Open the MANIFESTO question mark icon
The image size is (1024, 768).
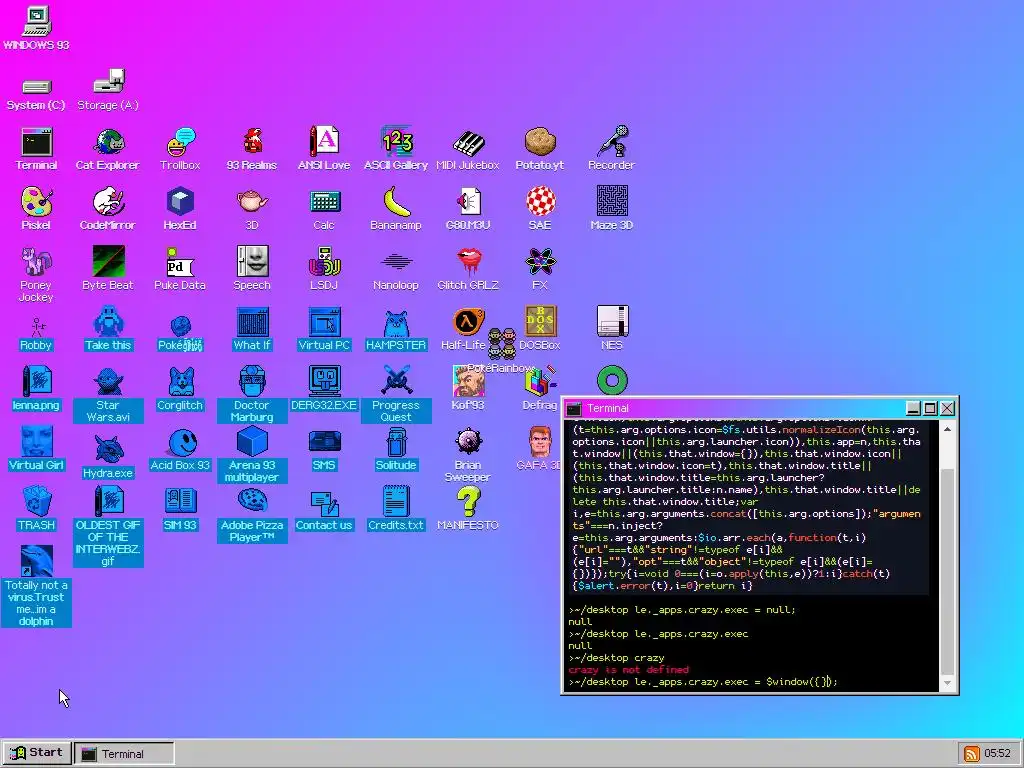point(468,509)
